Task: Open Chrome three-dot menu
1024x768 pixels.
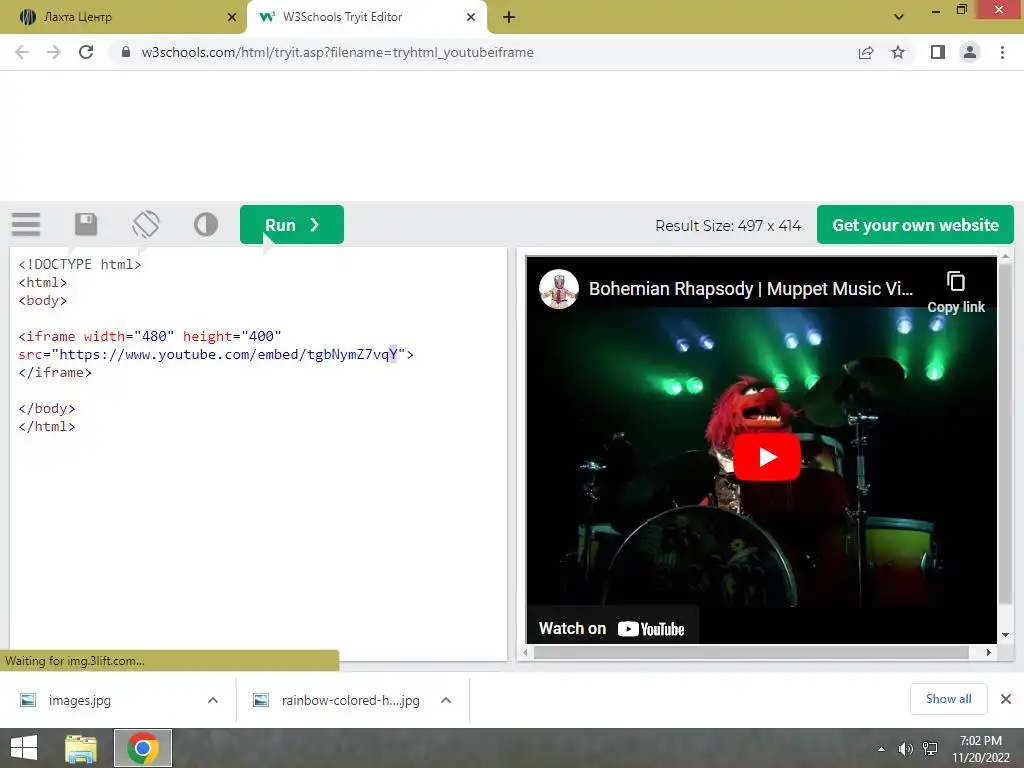Action: (x=1002, y=52)
